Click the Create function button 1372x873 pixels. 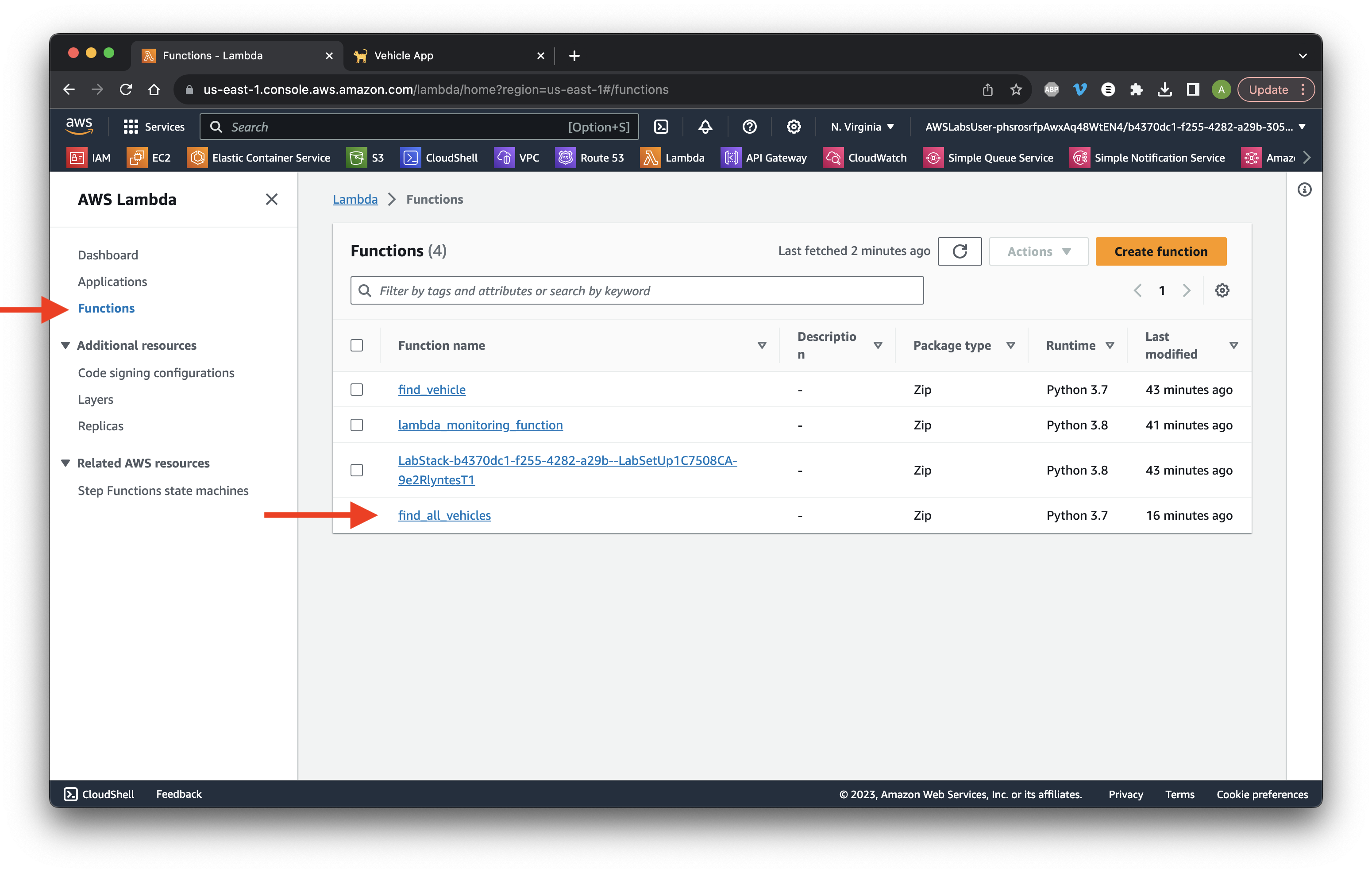(1160, 251)
